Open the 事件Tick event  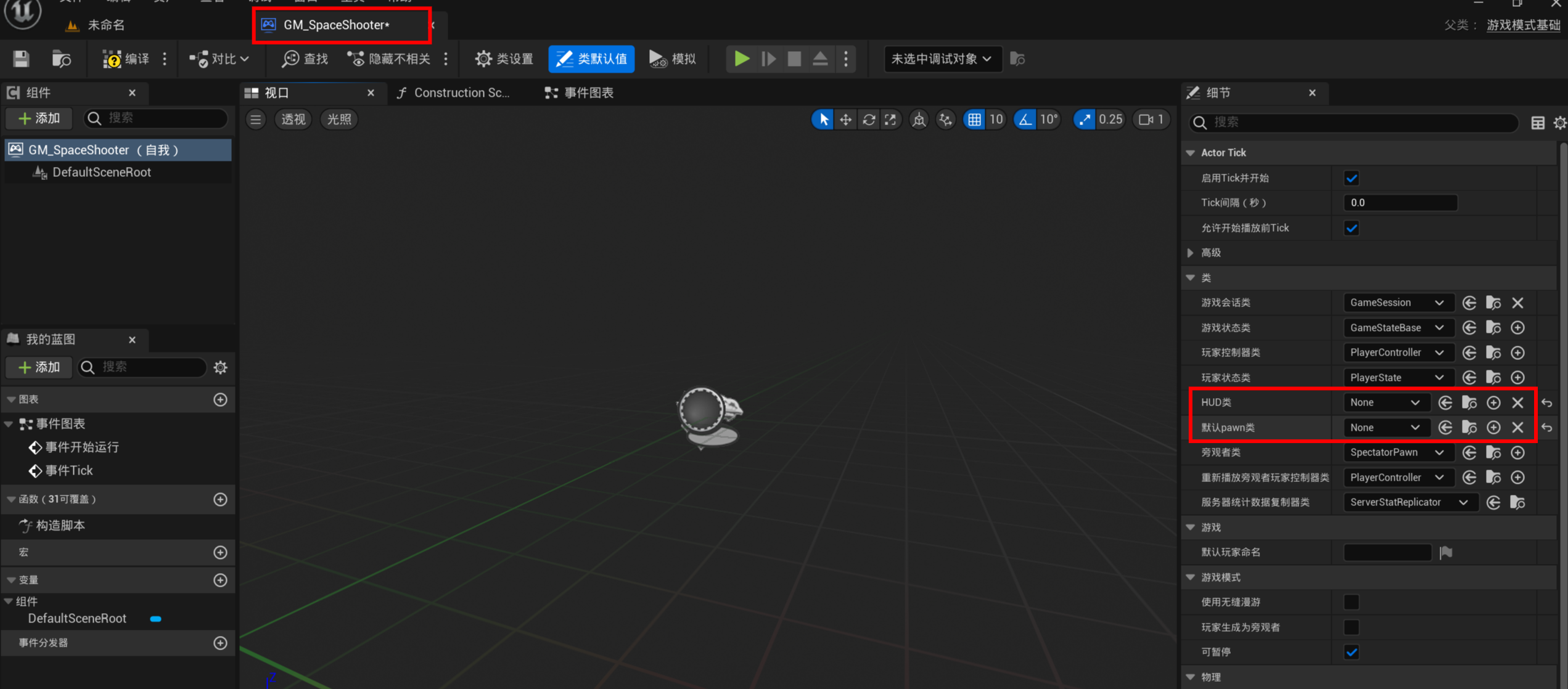pyautogui.click(x=61, y=471)
